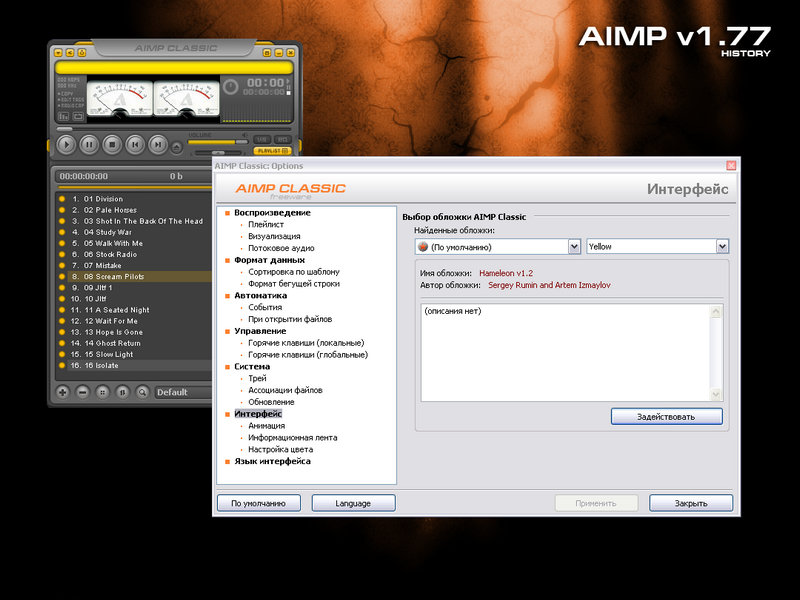The height and width of the screenshot is (600, 800).
Task: Open the found skins dropdown (По умолчанию)
Action: [498, 247]
